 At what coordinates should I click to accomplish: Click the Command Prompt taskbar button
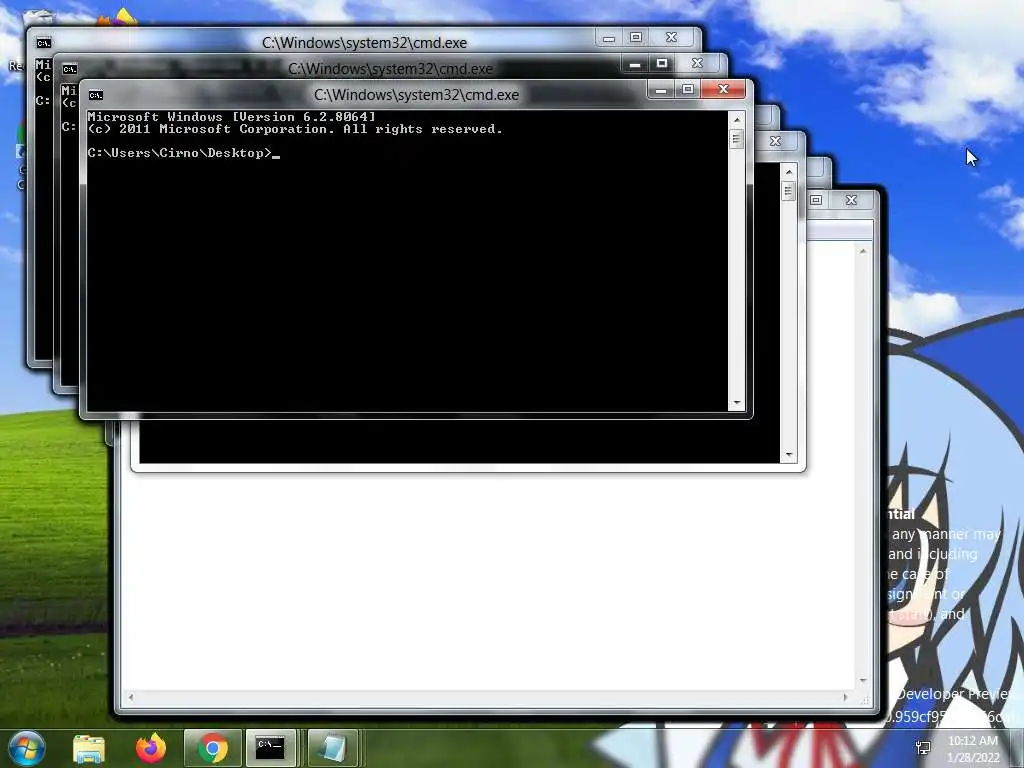coord(270,748)
